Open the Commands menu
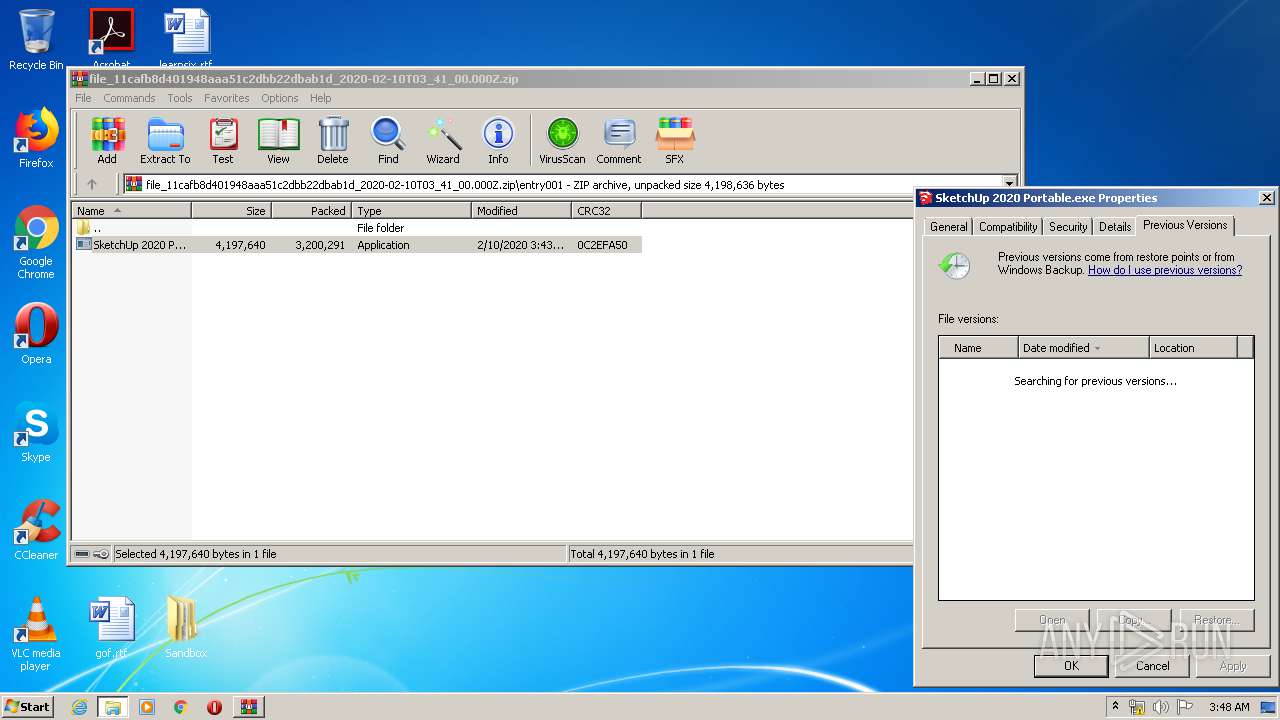Screen dimensions: 1280x720 click(129, 98)
